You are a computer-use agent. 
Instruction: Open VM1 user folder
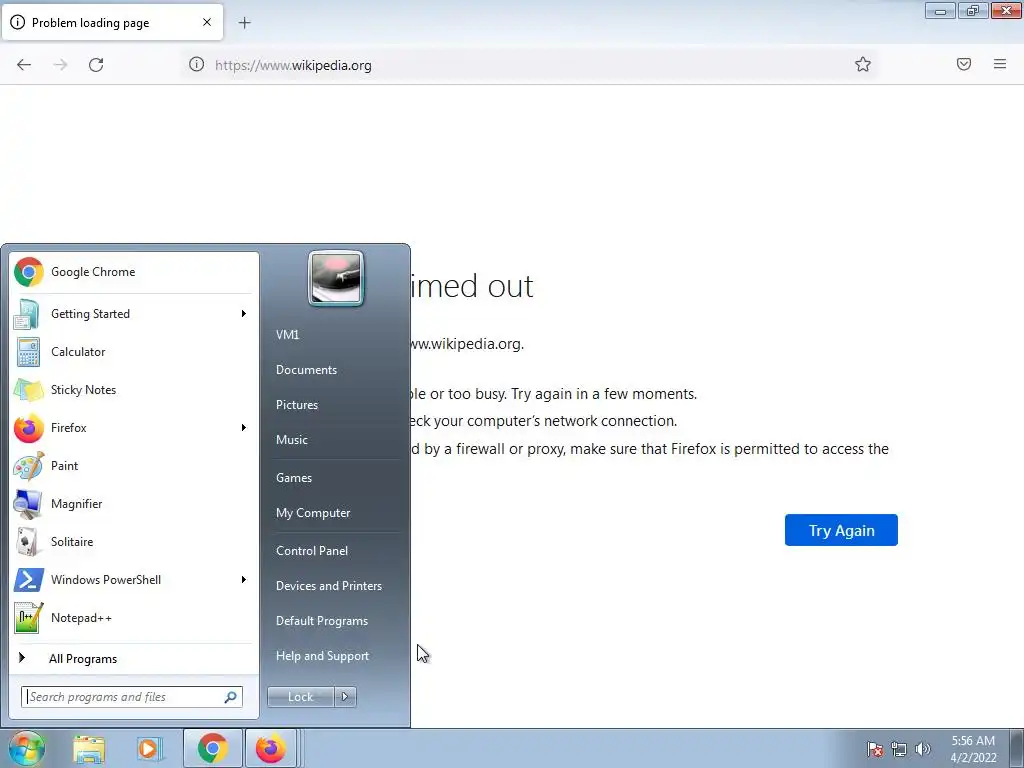point(287,334)
